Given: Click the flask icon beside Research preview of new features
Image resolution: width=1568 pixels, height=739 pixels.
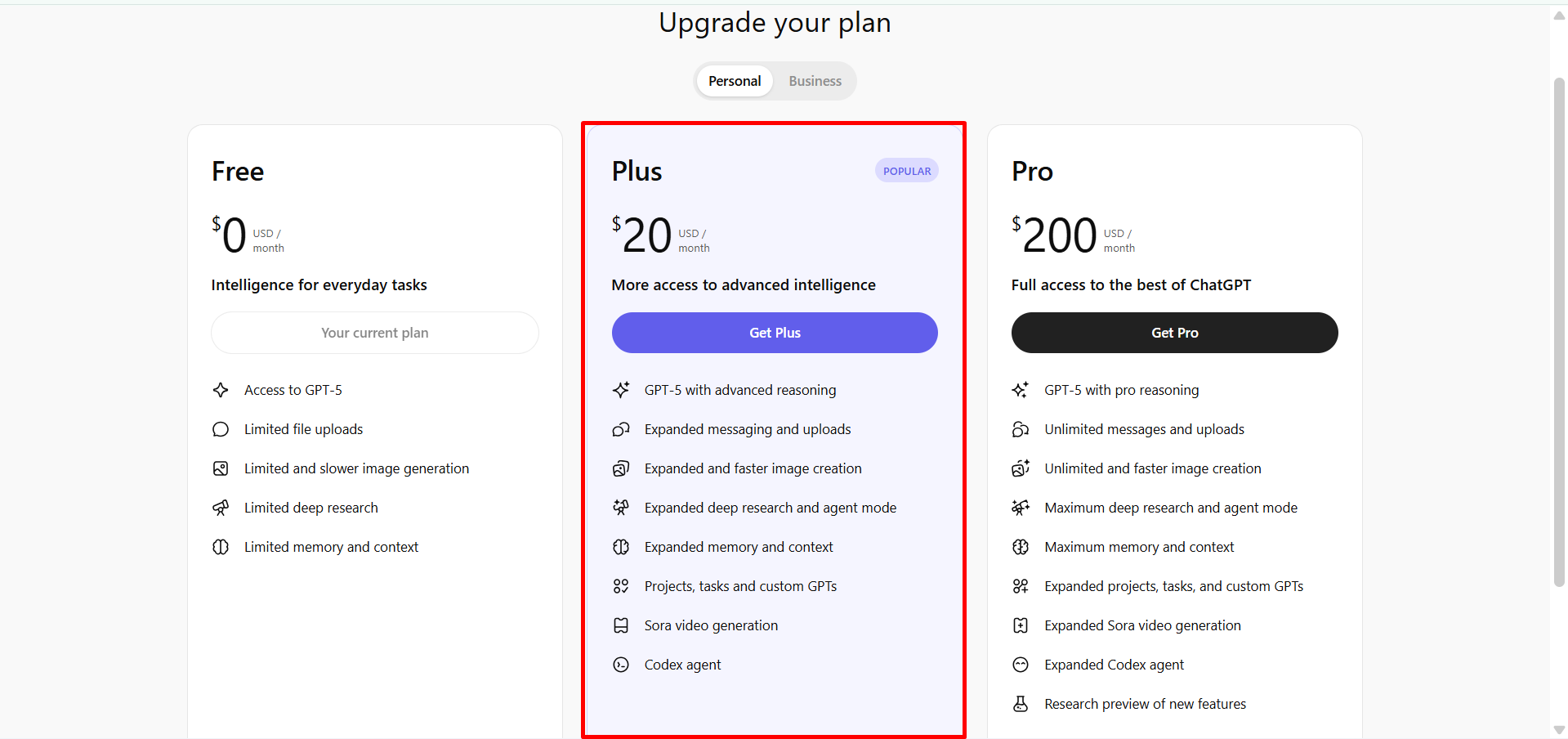Looking at the screenshot, I should [1021, 704].
